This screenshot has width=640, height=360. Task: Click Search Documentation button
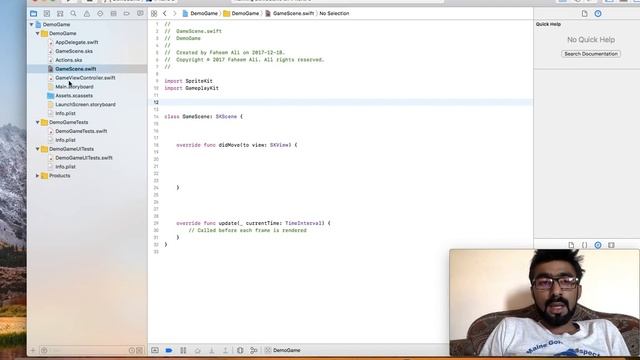click(591, 54)
